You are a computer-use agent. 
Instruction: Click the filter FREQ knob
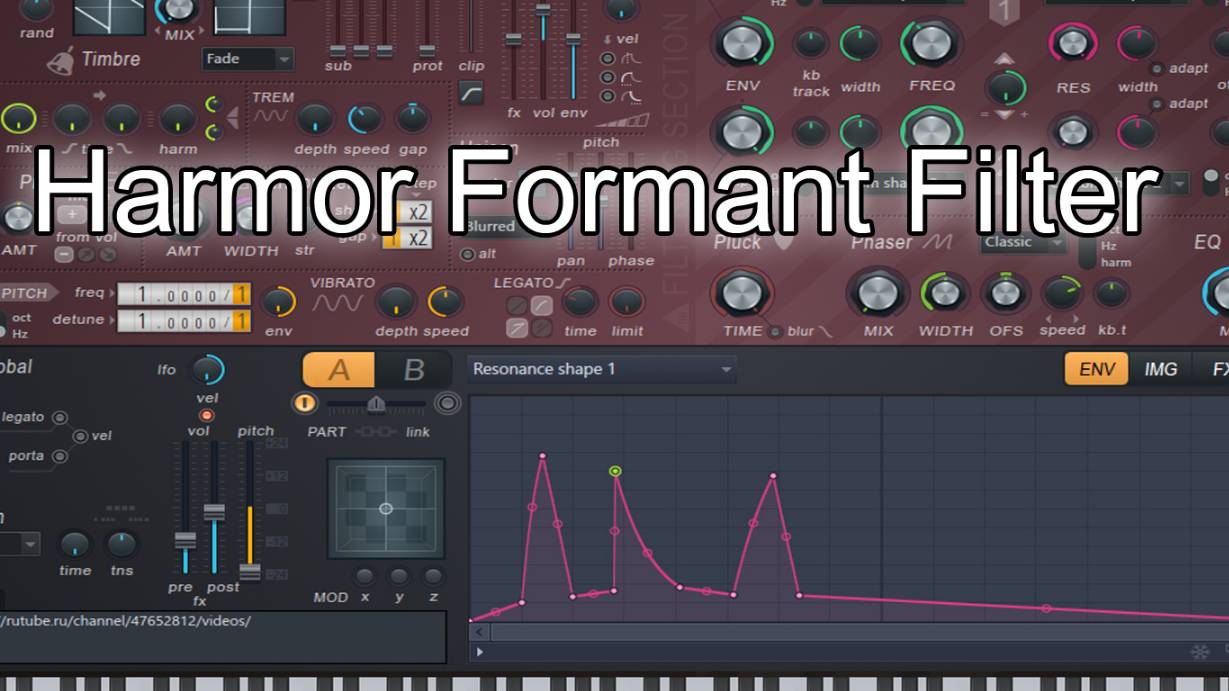(x=931, y=43)
